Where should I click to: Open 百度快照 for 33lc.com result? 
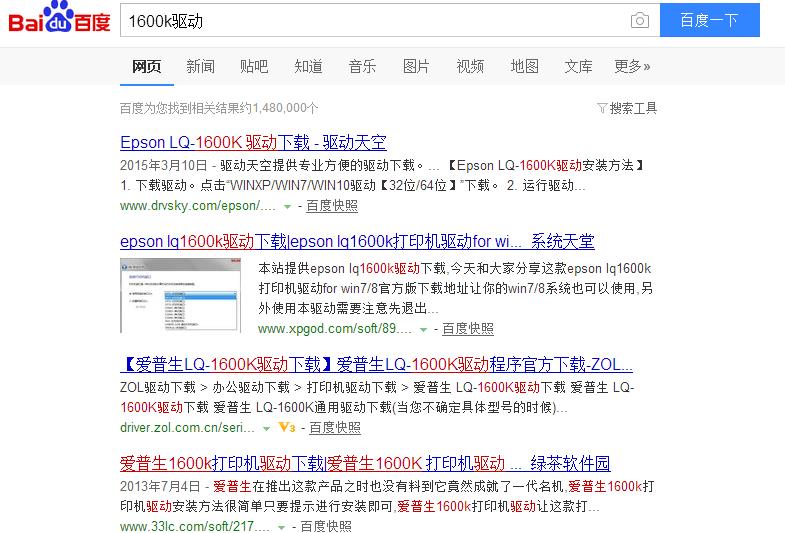coord(326,526)
